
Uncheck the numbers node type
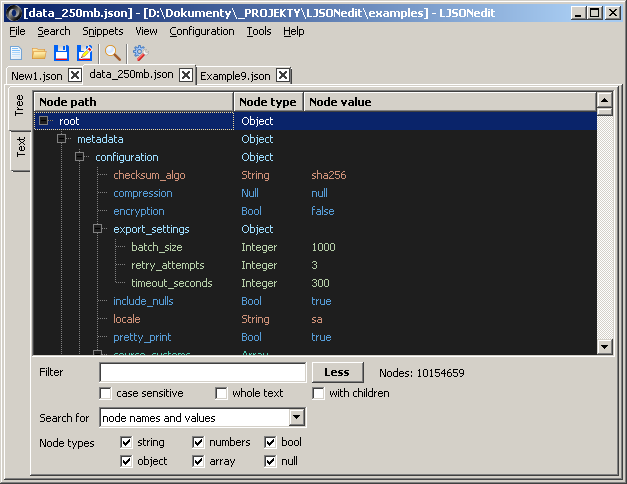tap(198, 442)
